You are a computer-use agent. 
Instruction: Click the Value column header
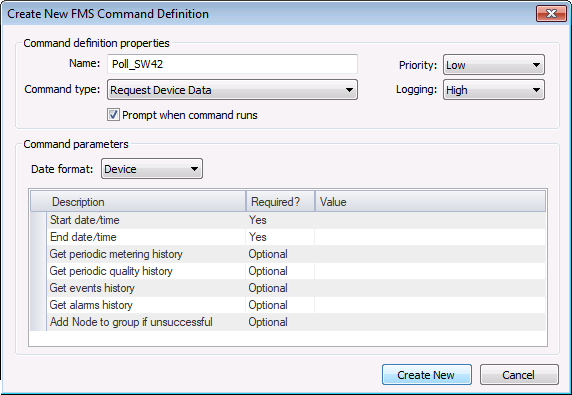pos(430,202)
